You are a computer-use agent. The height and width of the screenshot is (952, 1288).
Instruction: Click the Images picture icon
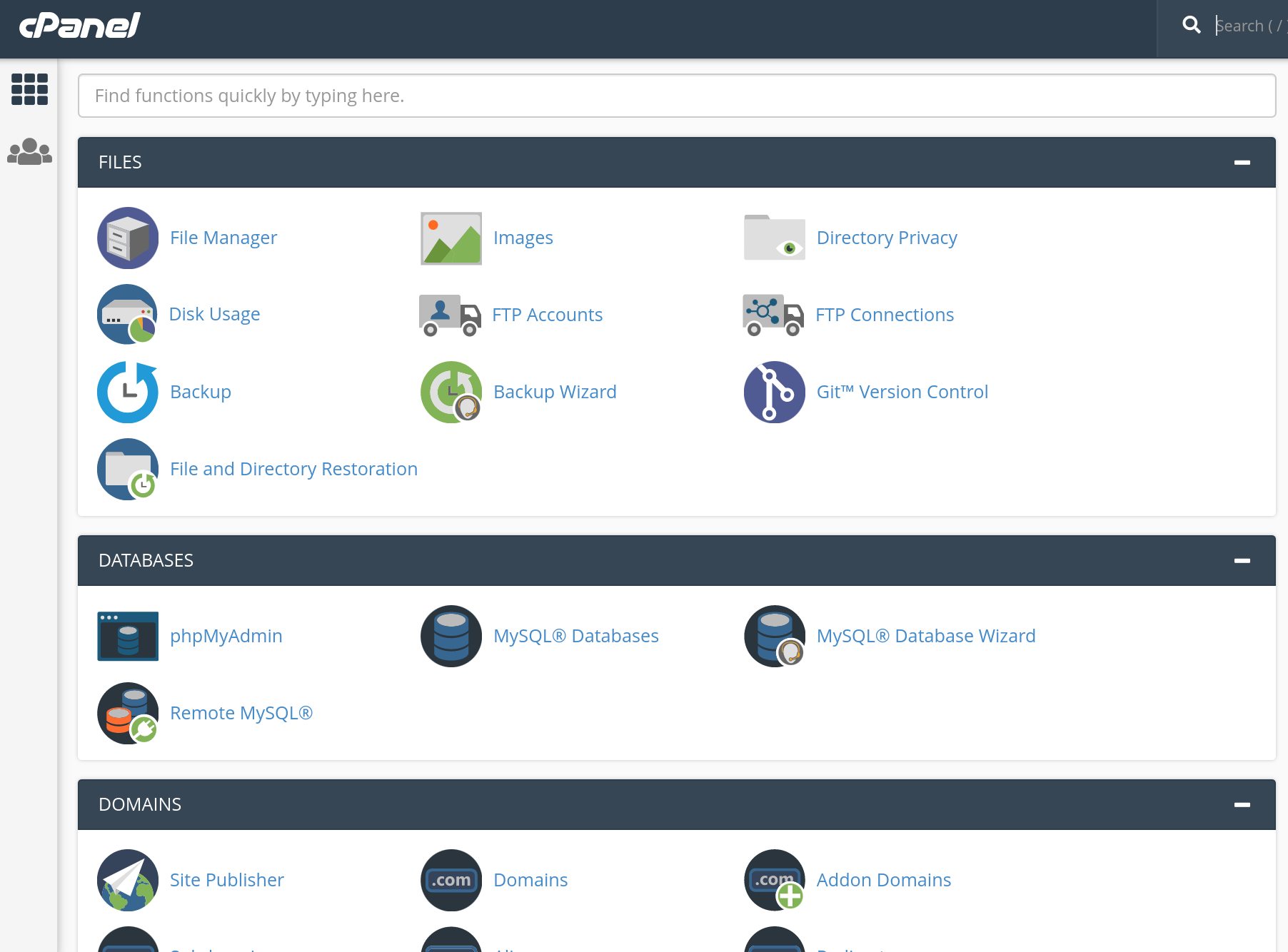click(451, 238)
